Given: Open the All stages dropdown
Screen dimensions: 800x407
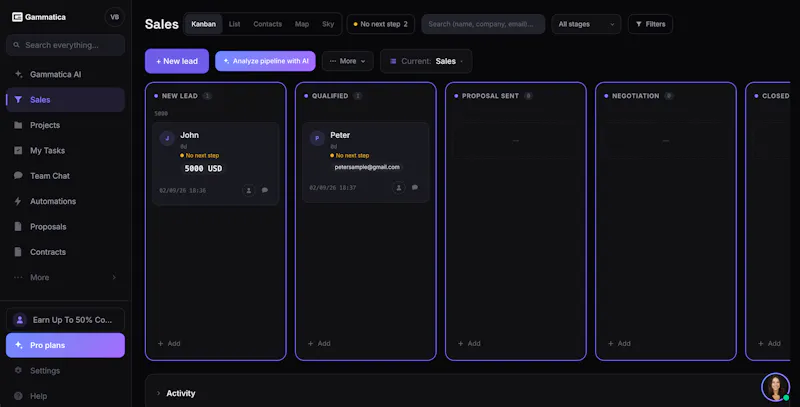Looking at the screenshot, I should pos(586,24).
